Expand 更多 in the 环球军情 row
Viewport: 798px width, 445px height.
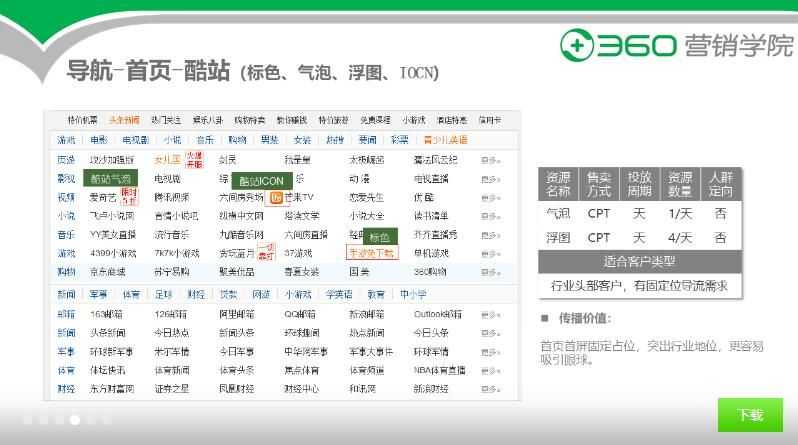(491, 352)
